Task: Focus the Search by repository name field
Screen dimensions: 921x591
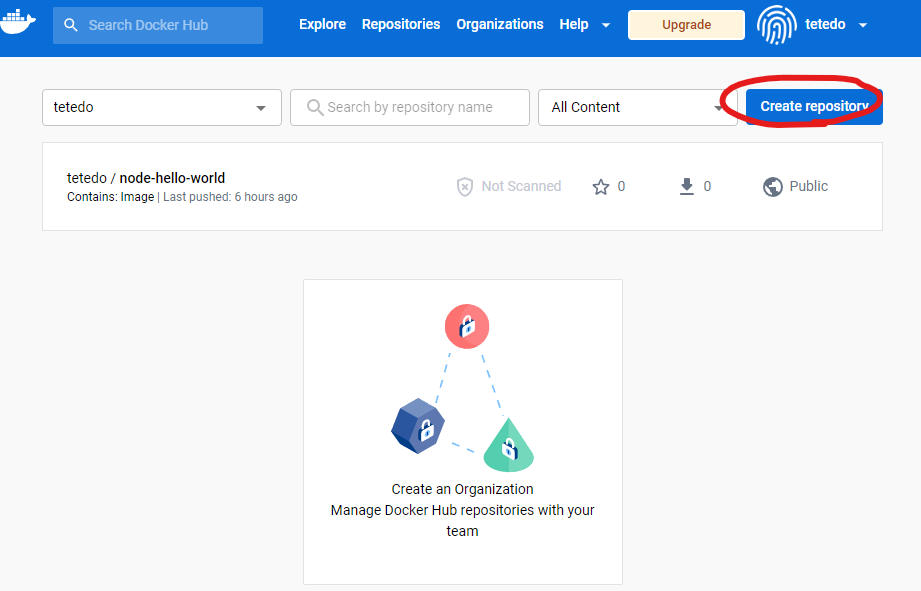Action: tap(410, 108)
